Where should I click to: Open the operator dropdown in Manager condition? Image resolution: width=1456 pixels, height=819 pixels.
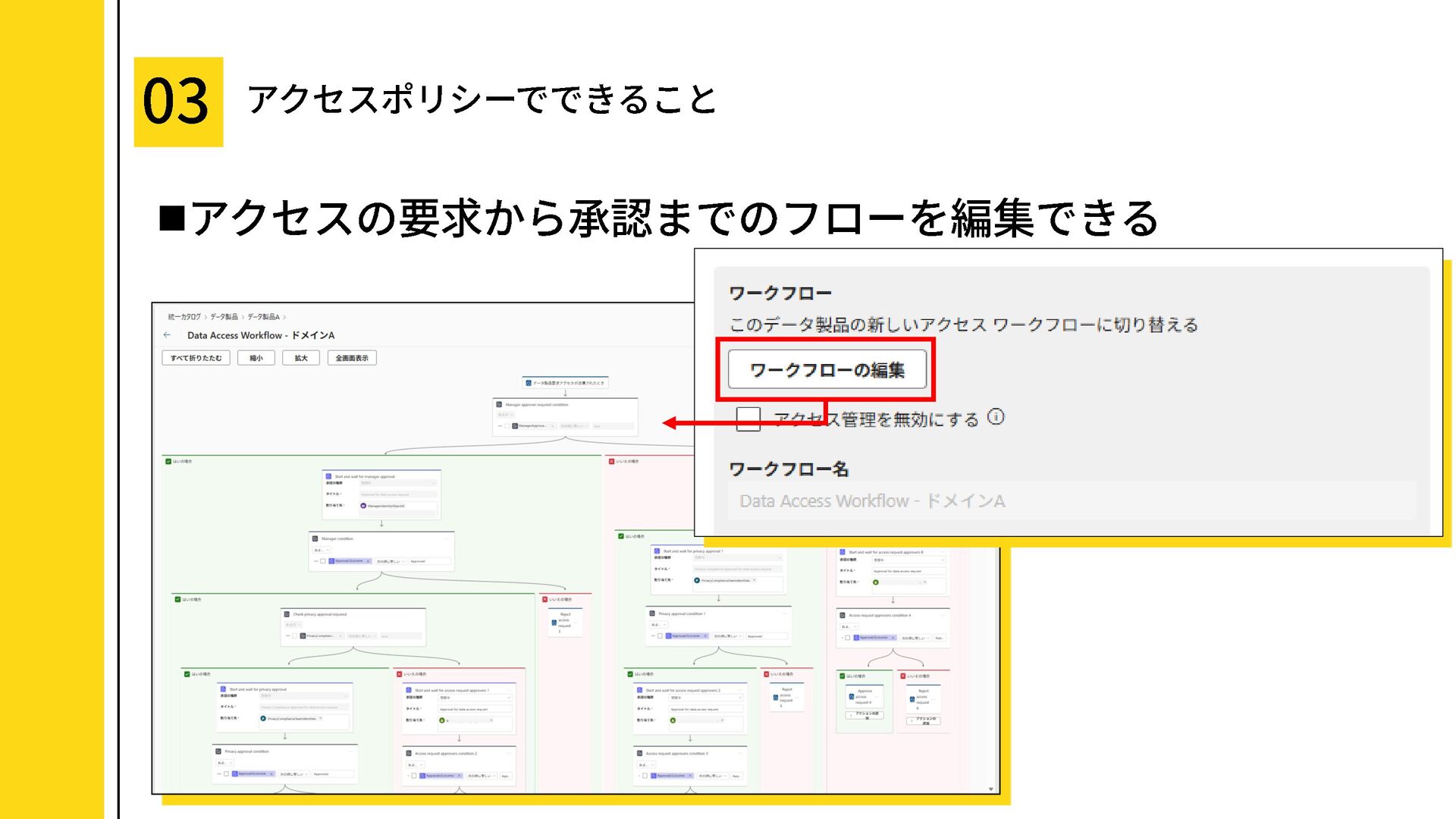391,561
